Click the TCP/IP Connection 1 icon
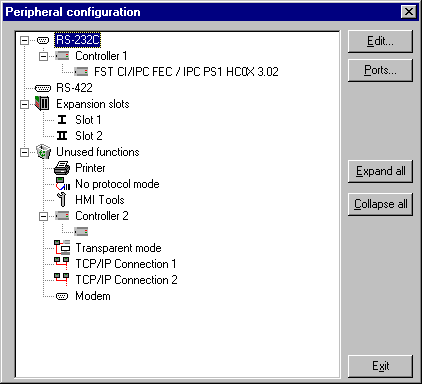This screenshot has width=422, height=384. [x=62, y=263]
